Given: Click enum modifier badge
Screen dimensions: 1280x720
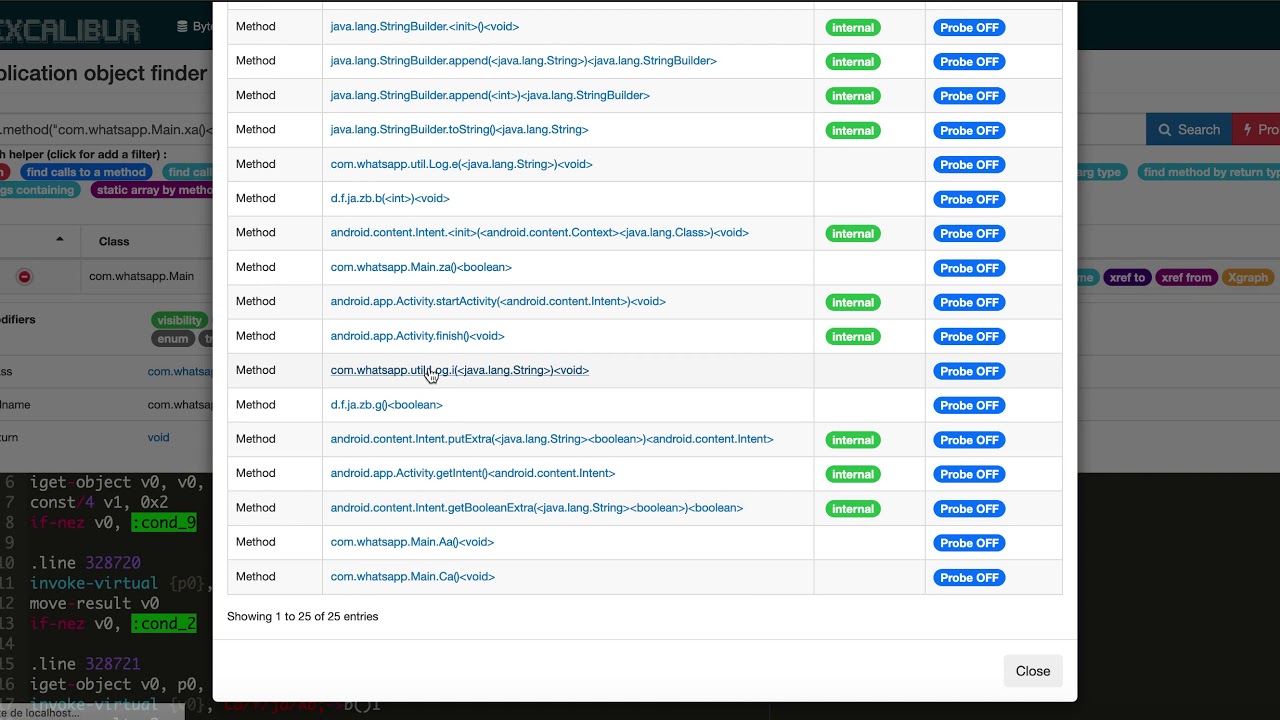Looking at the screenshot, I should pyautogui.click(x=172, y=339).
